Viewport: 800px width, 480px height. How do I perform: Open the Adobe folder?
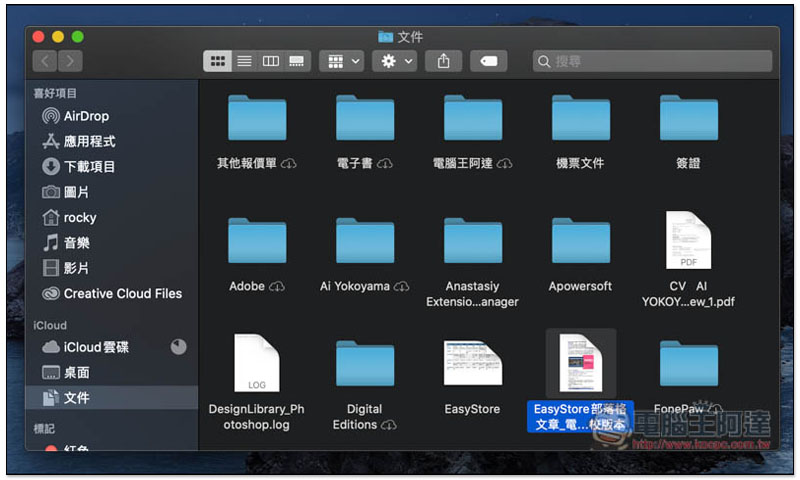coord(257,241)
